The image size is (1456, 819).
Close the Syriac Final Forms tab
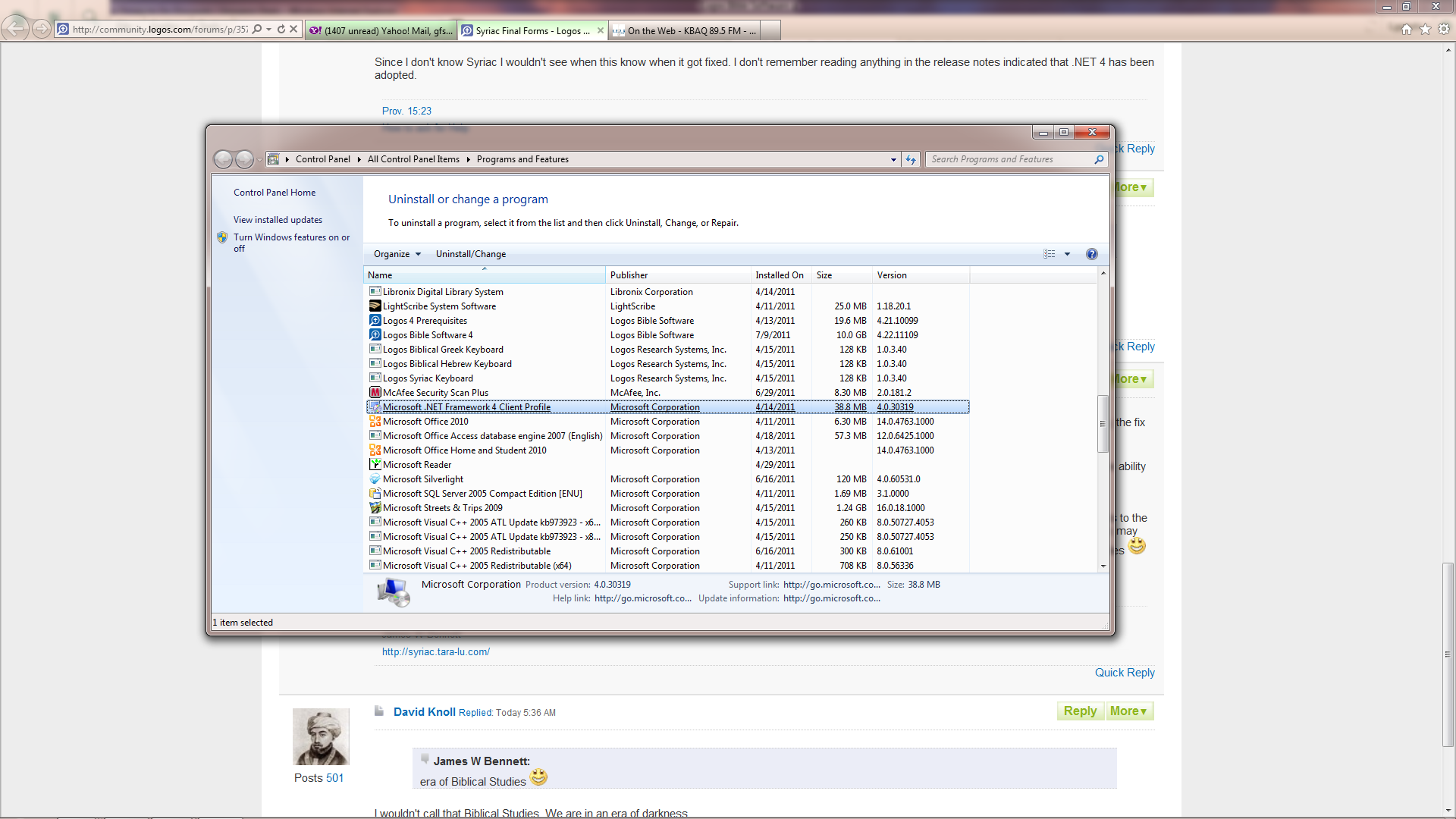tap(601, 30)
